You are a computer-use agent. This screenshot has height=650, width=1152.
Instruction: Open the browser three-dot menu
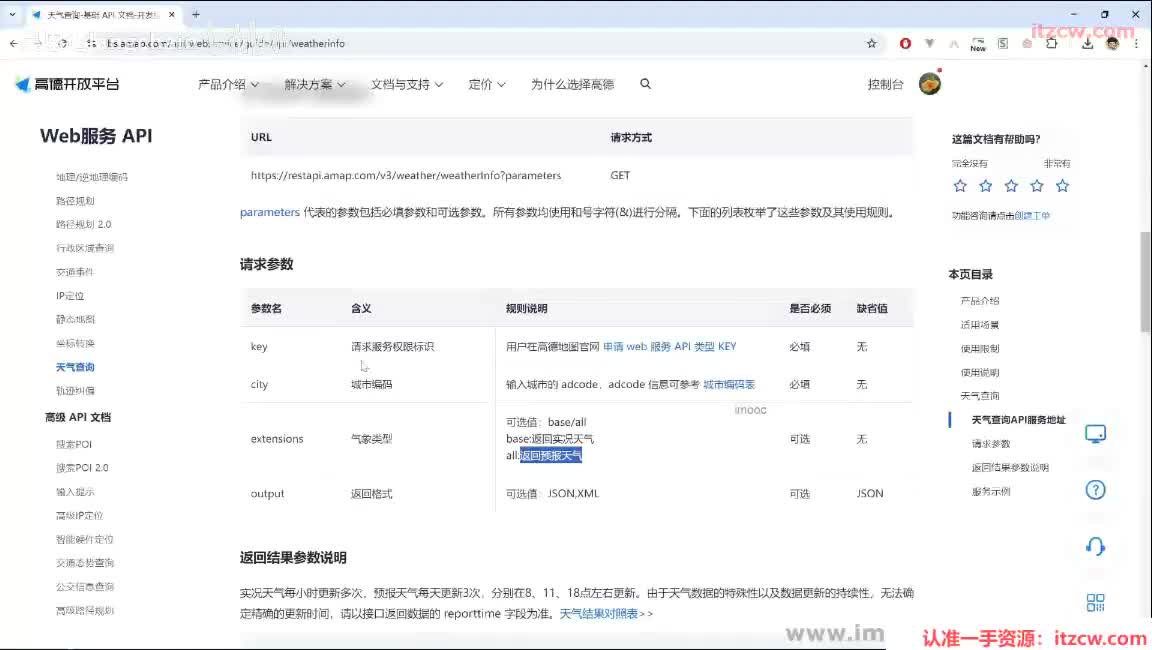1136,43
